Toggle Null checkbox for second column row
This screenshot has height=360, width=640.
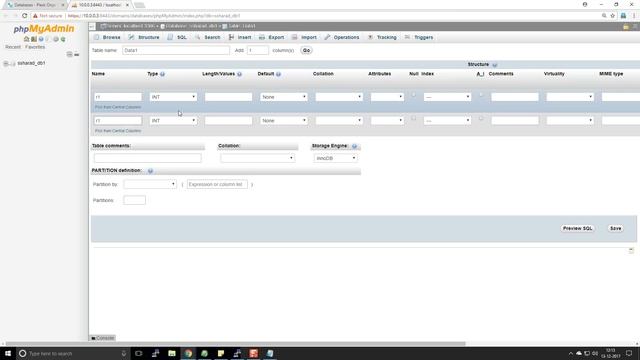point(413,118)
